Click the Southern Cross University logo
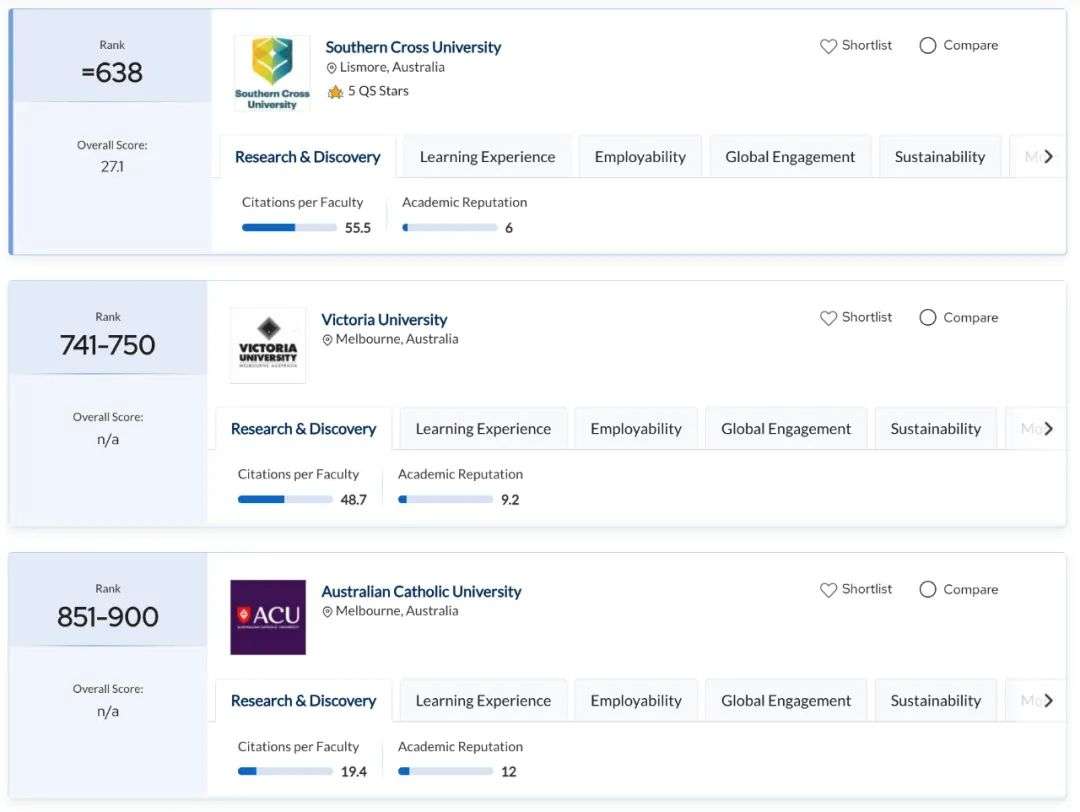The width and height of the screenshot is (1080, 812). click(272, 73)
